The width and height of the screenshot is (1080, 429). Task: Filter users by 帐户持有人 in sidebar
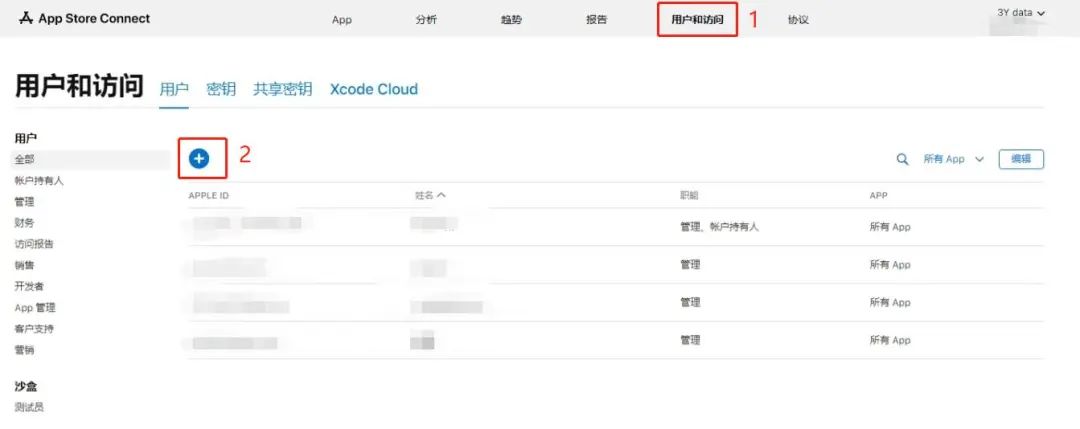coord(39,181)
